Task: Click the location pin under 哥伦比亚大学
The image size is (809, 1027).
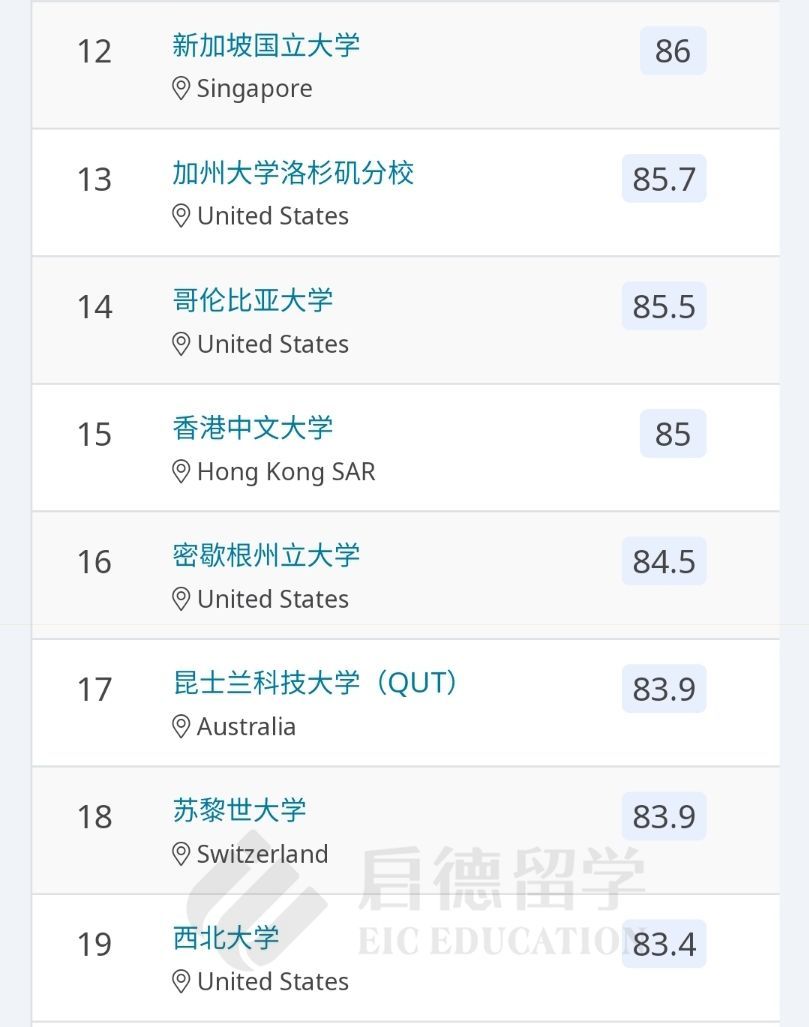Action: [x=181, y=344]
